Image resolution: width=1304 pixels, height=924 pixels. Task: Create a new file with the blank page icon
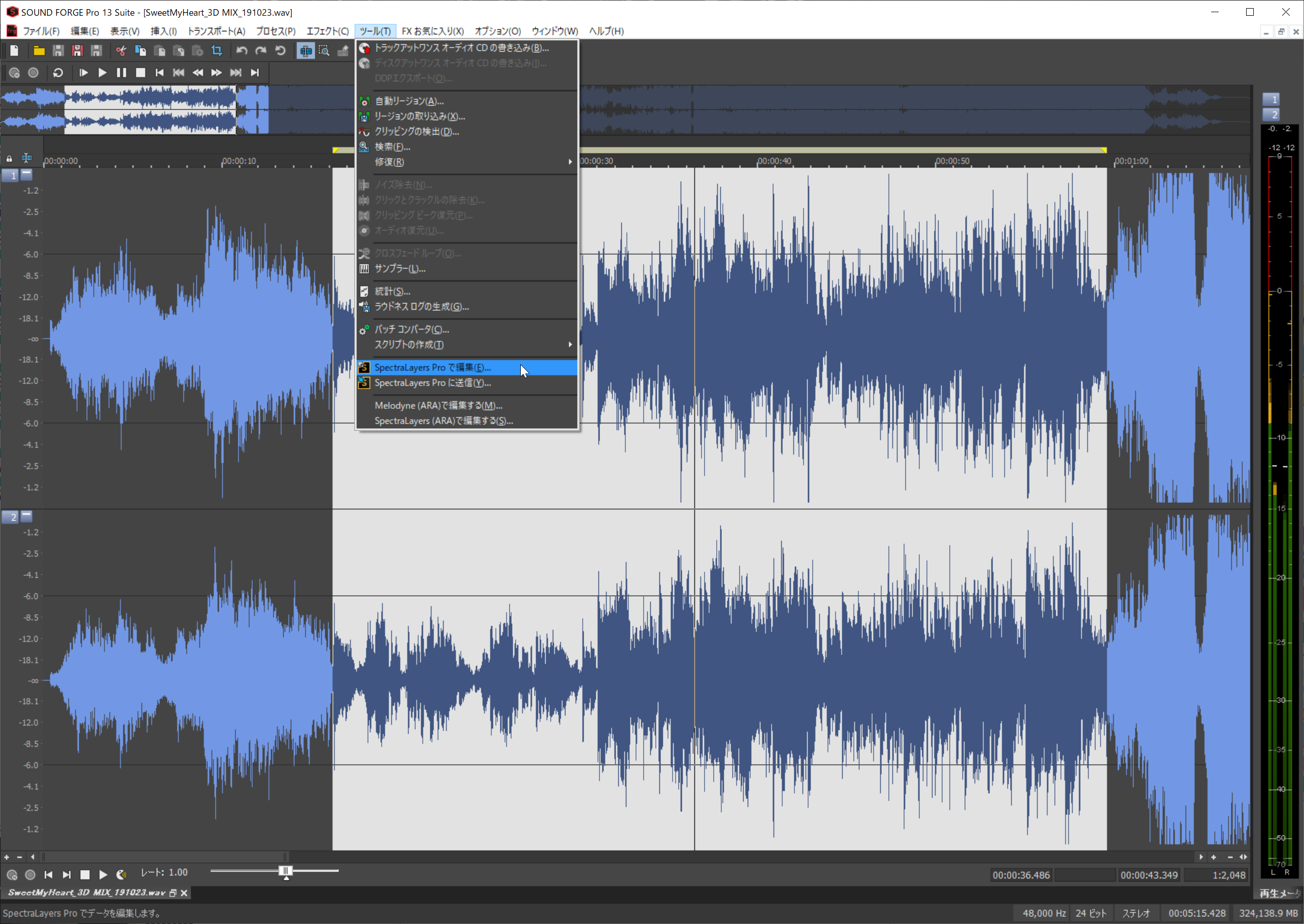tap(14, 51)
